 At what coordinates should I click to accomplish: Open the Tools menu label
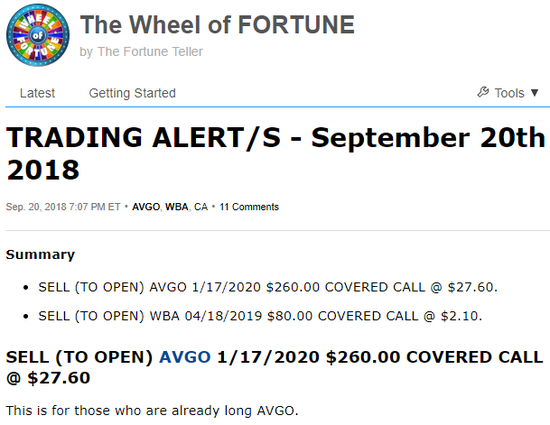point(509,93)
